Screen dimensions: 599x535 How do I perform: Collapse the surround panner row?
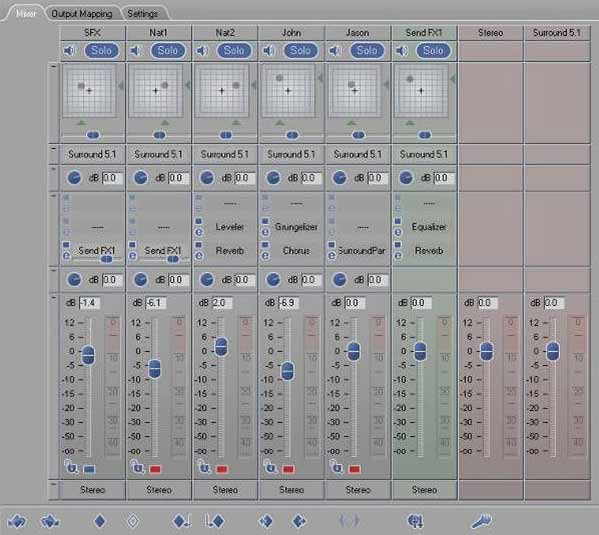pos(53,66)
